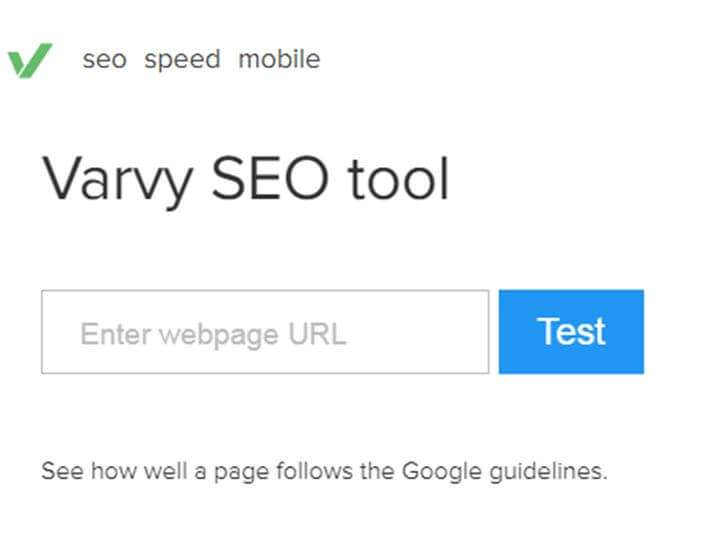The width and height of the screenshot is (707, 545).
Task: Click the green Varvy checkmark logo
Action: click(x=28, y=62)
